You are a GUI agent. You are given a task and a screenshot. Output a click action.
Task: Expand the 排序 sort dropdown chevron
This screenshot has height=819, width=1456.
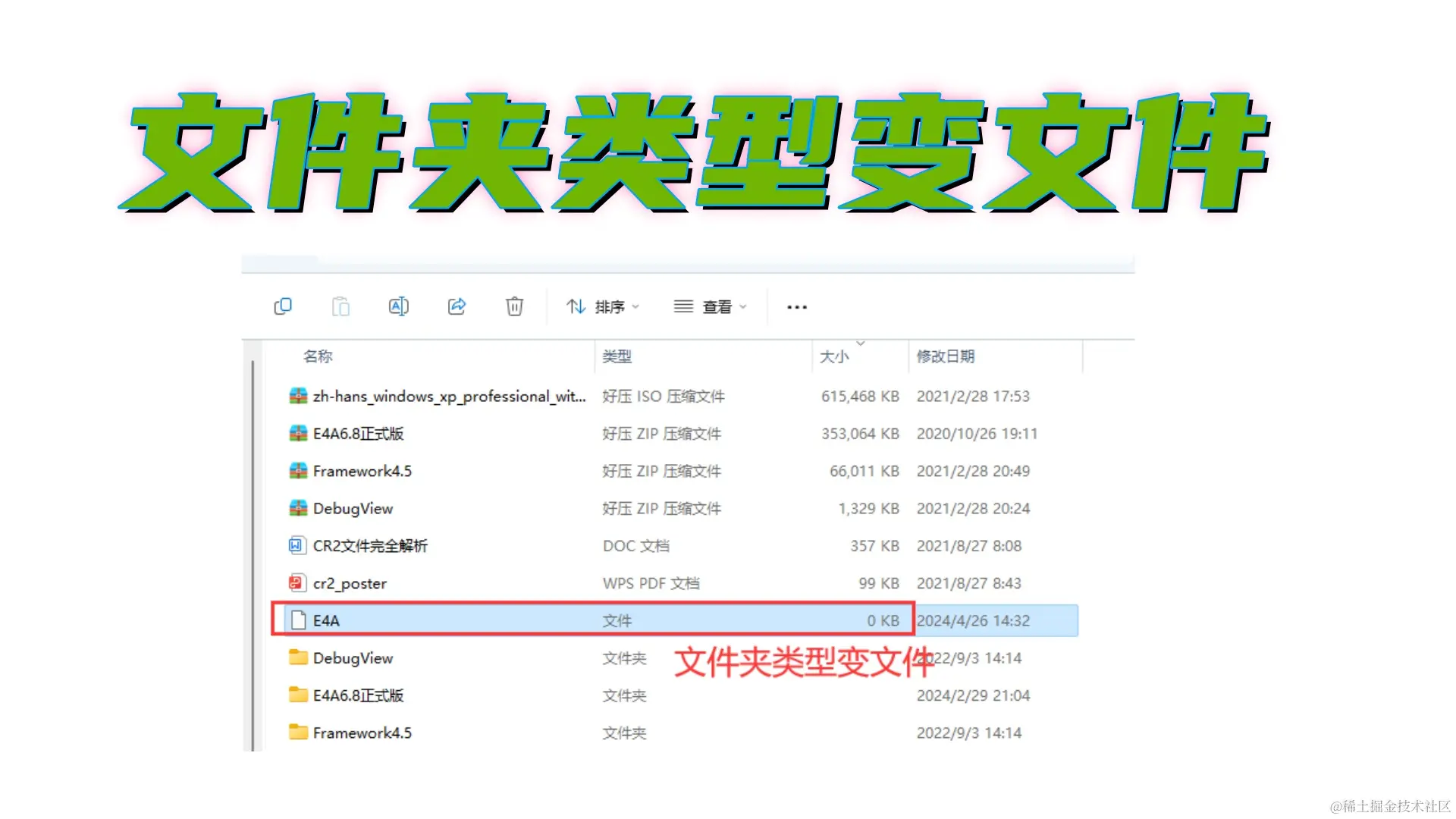tap(635, 306)
